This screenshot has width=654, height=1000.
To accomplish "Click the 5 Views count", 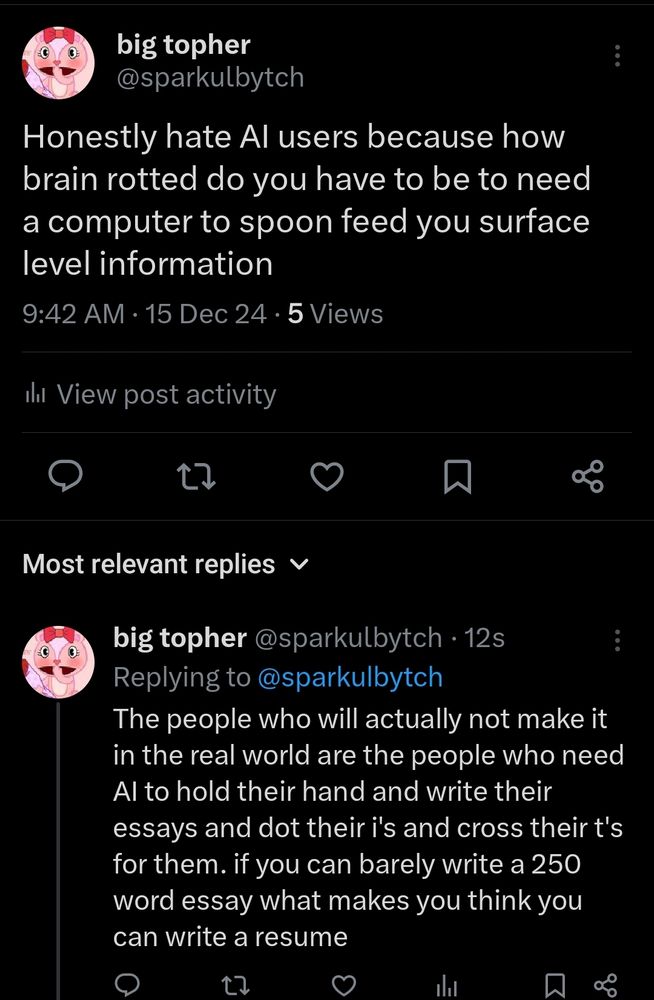I will 335,314.
